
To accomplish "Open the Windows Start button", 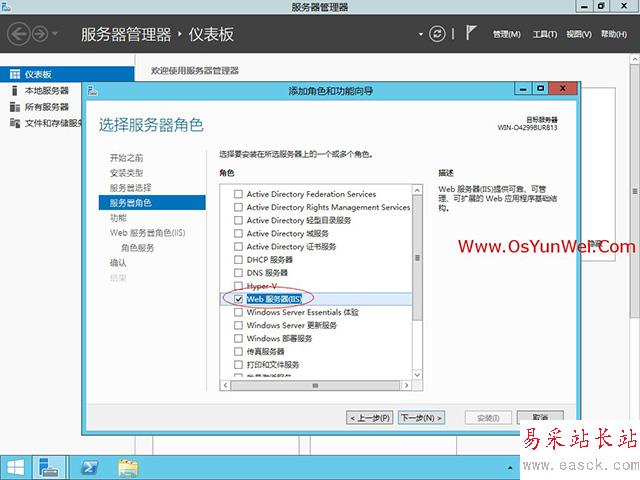I will click(16, 467).
